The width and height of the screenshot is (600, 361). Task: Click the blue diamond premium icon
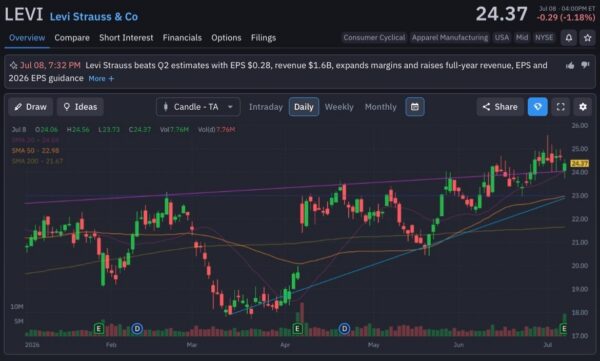(538, 107)
